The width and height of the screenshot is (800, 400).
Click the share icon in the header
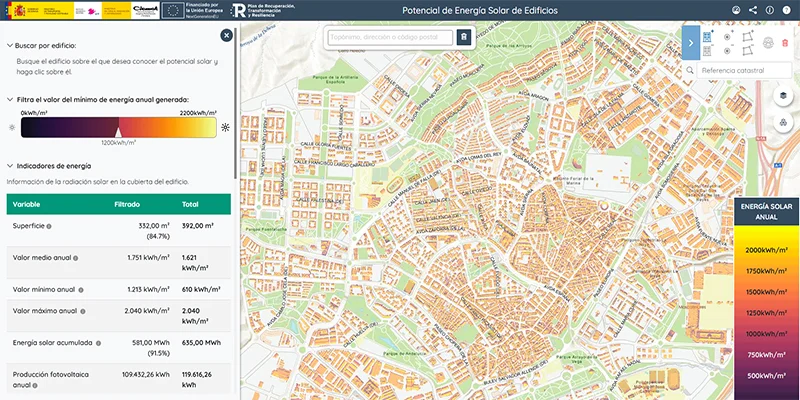[x=753, y=10]
